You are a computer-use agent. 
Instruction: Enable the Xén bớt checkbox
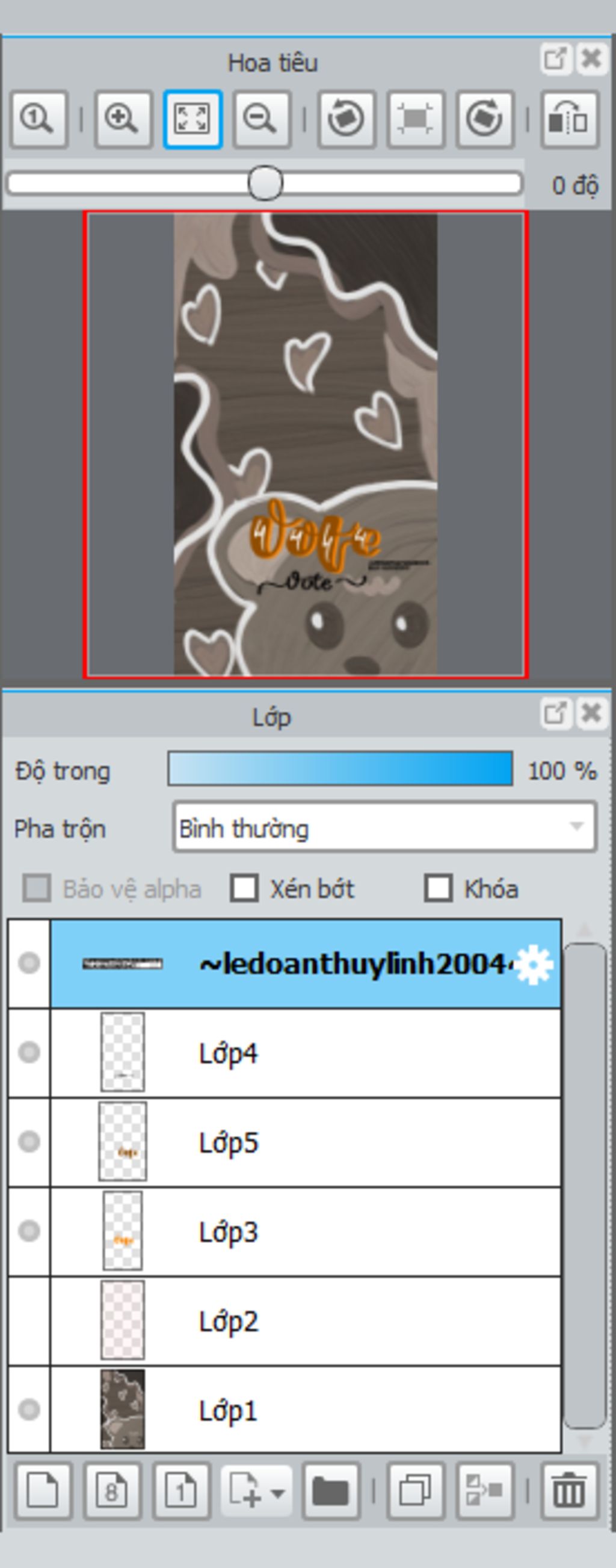(244, 888)
